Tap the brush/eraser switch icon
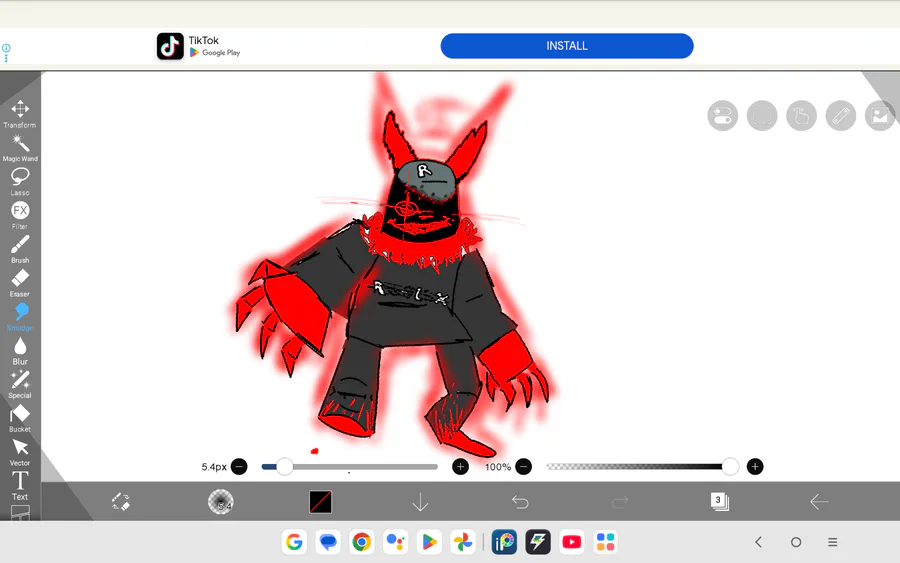Image resolution: width=900 pixels, height=563 pixels. click(x=121, y=502)
